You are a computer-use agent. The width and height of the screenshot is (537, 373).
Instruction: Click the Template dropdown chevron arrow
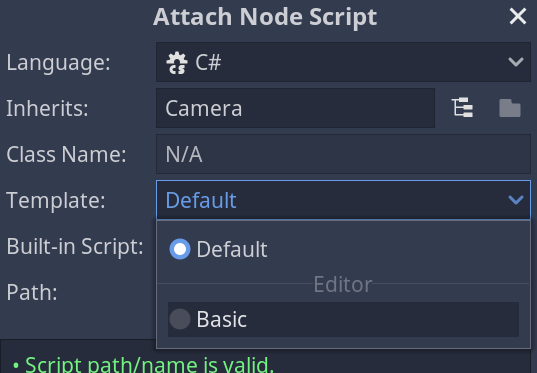click(x=515, y=200)
